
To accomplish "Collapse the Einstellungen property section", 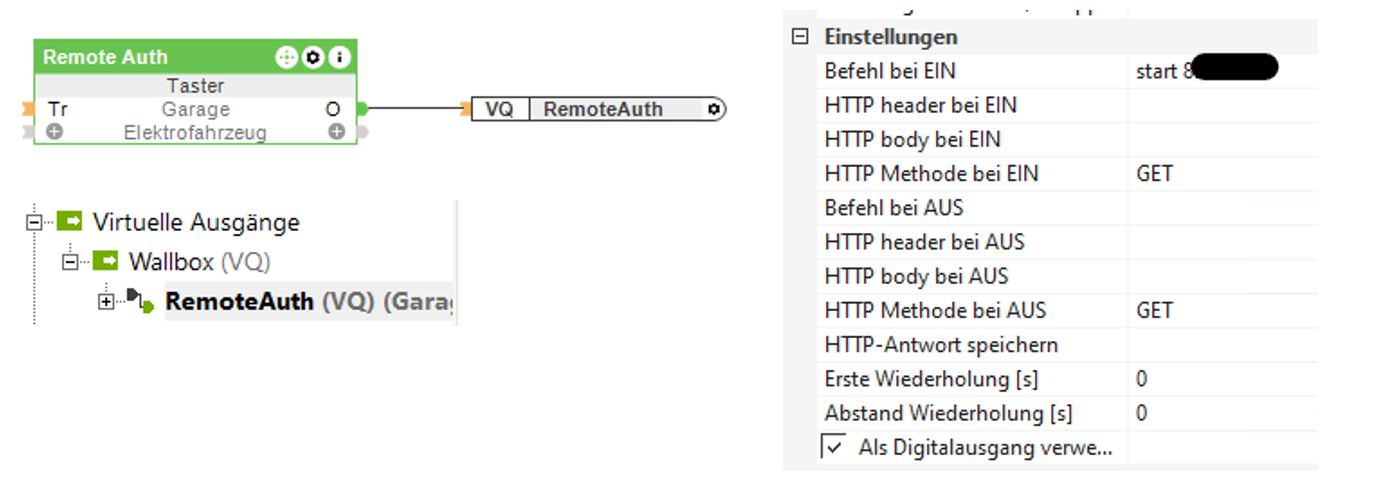I will (799, 37).
